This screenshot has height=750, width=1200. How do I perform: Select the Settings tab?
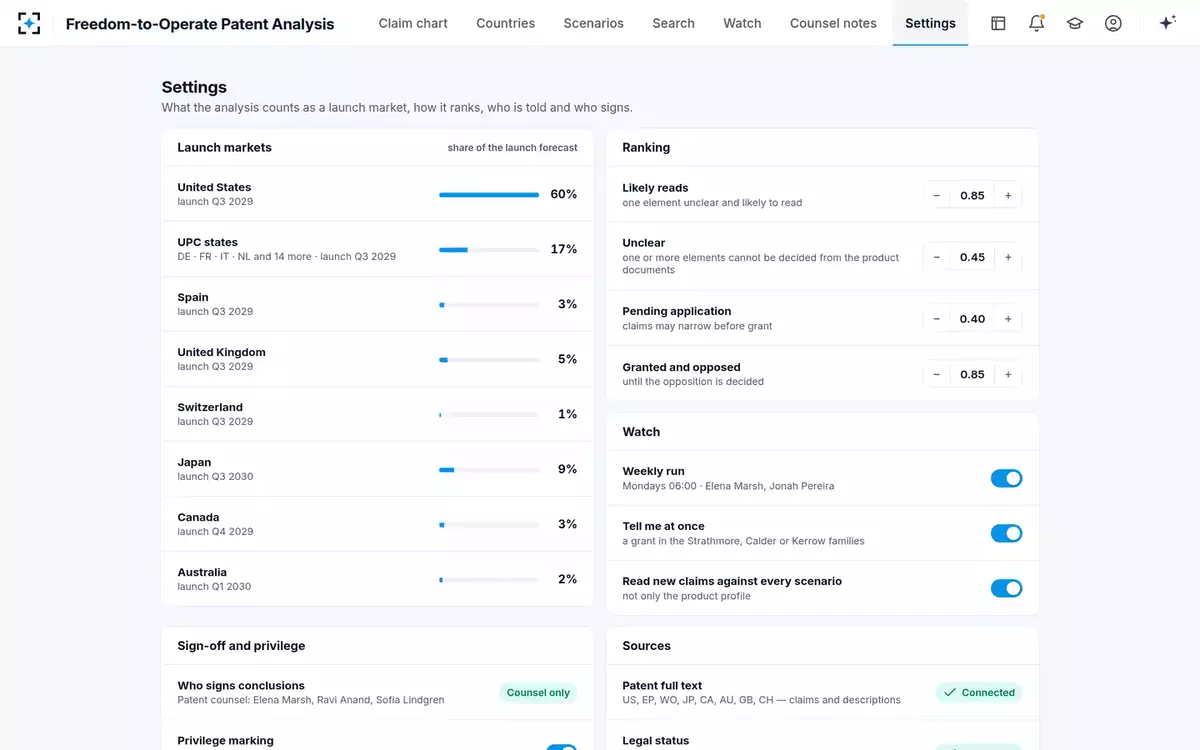[x=930, y=23]
